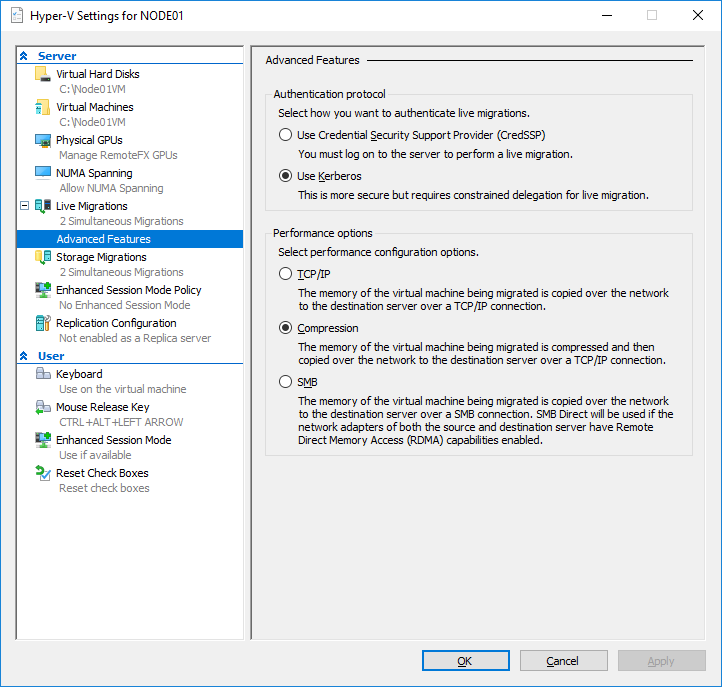Open Enhanced Session Mode Policy settings
The image size is (722, 687).
click(129, 290)
